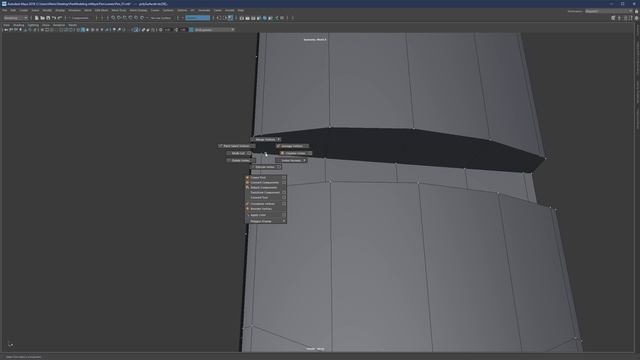Save the scene using the disk icon
The width and height of the screenshot is (640, 360).
click(48, 18)
